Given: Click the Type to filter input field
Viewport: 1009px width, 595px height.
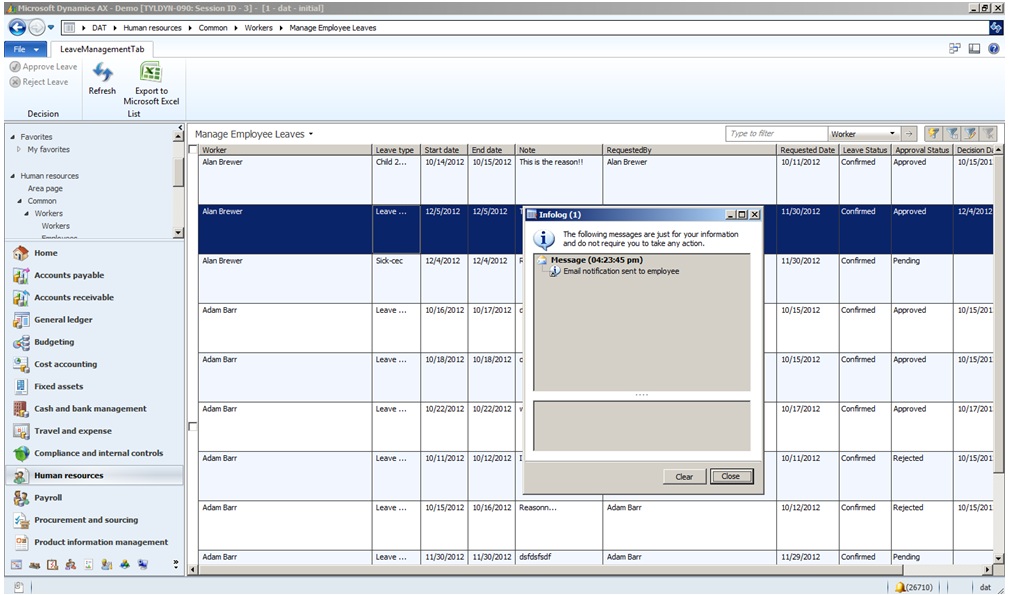Looking at the screenshot, I should click(x=776, y=134).
